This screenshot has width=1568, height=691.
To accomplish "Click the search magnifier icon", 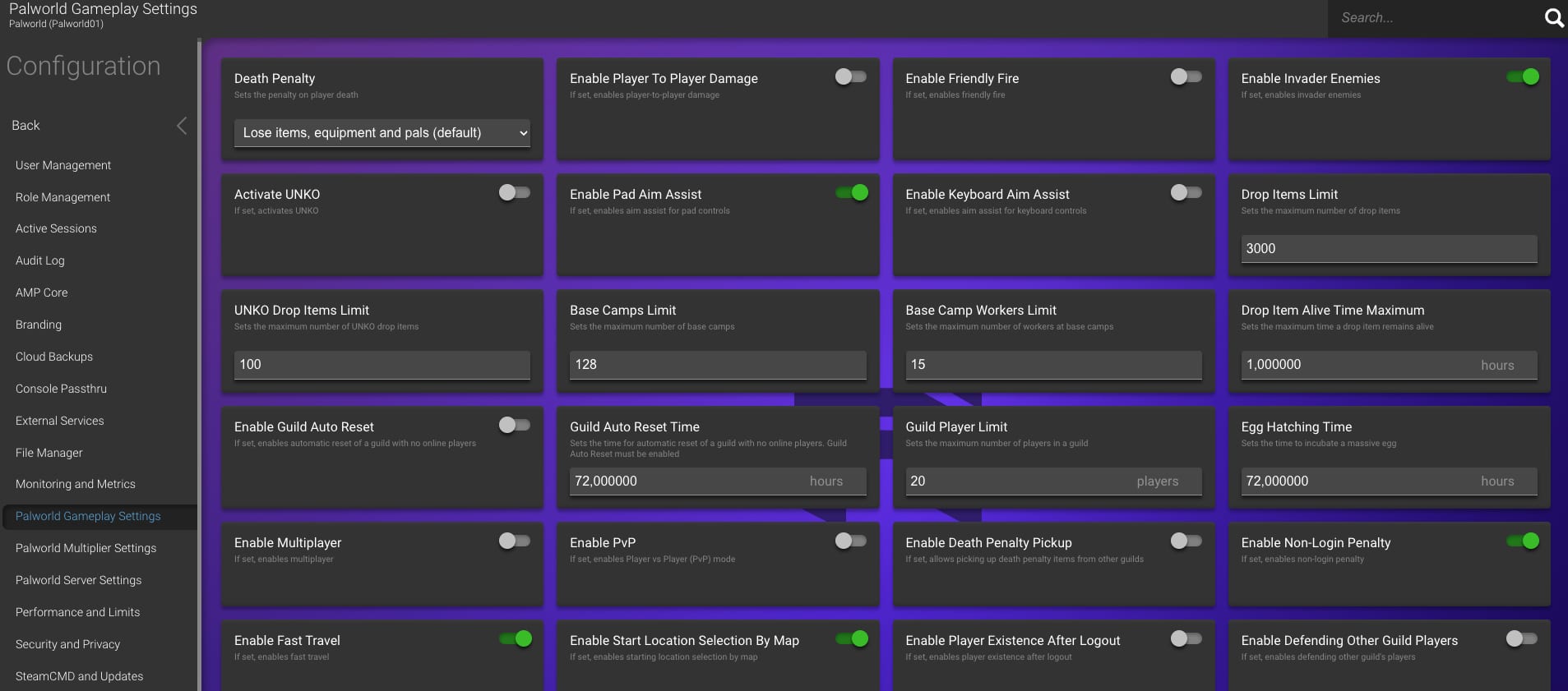I will (1553, 18).
